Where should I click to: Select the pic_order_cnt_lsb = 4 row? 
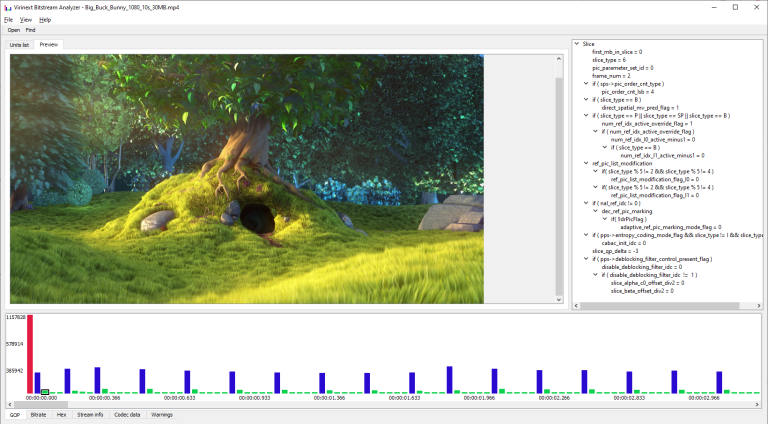click(x=628, y=92)
